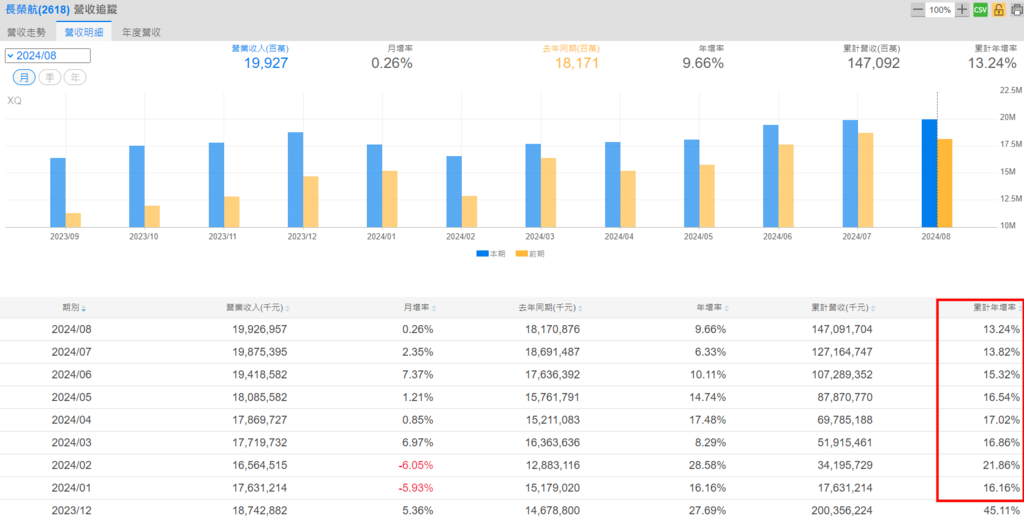Switch to the 營收走勢 tab
Screen dimensions: 1024x521
pos(27,32)
